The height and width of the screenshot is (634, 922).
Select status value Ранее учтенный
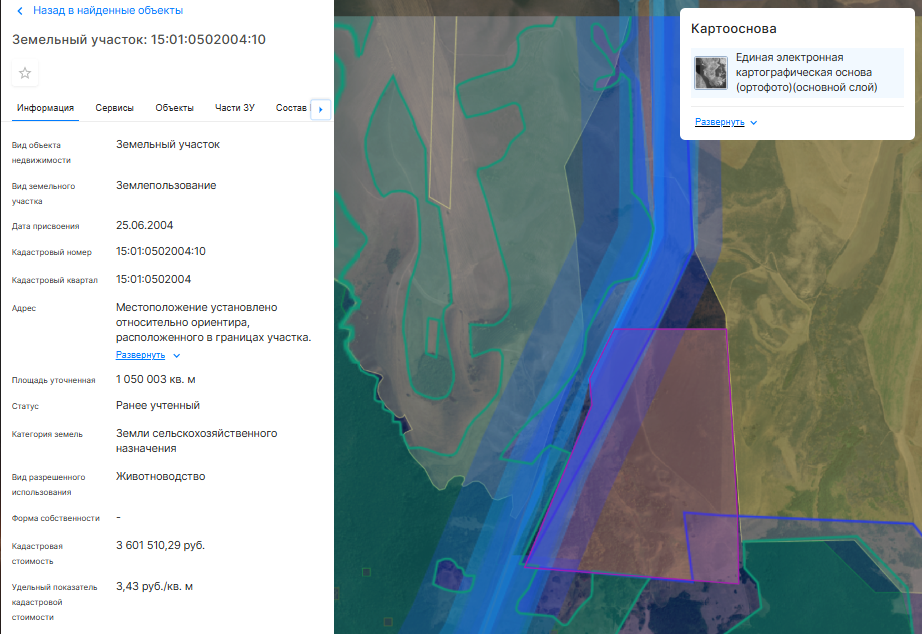[x=158, y=405]
